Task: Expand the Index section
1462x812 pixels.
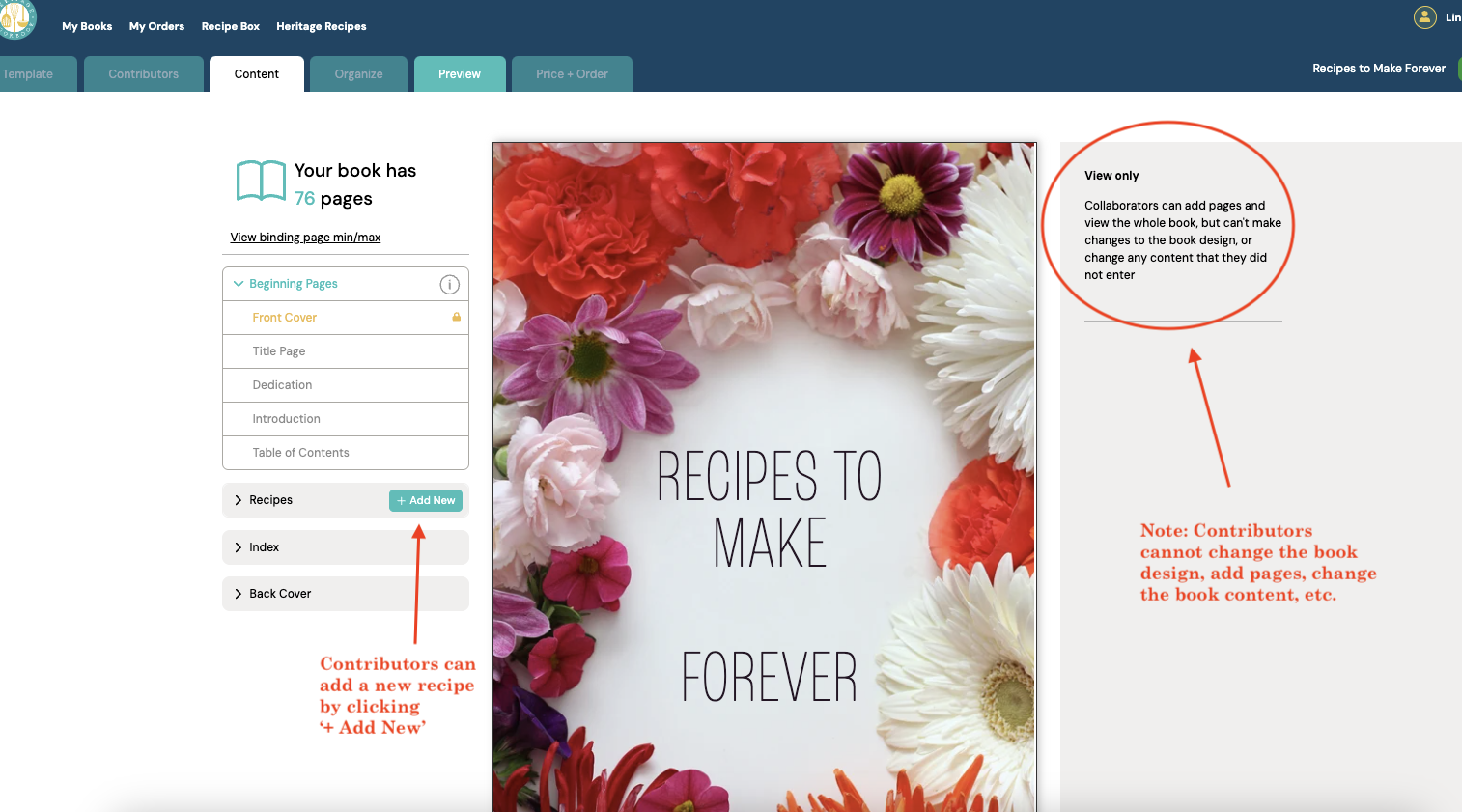Action: [x=265, y=546]
